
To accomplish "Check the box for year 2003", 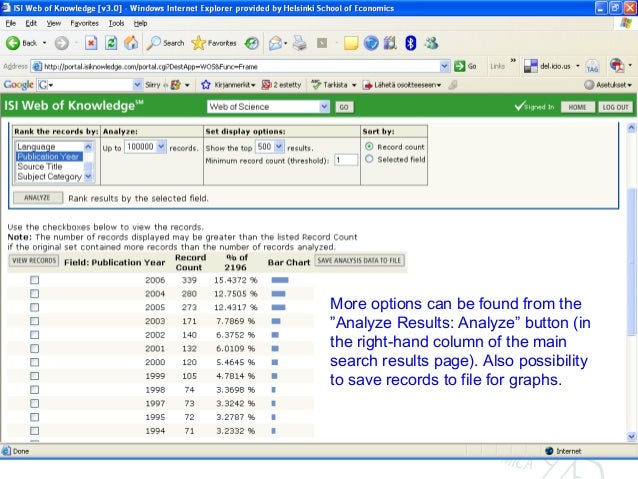I will [x=35, y=321].
